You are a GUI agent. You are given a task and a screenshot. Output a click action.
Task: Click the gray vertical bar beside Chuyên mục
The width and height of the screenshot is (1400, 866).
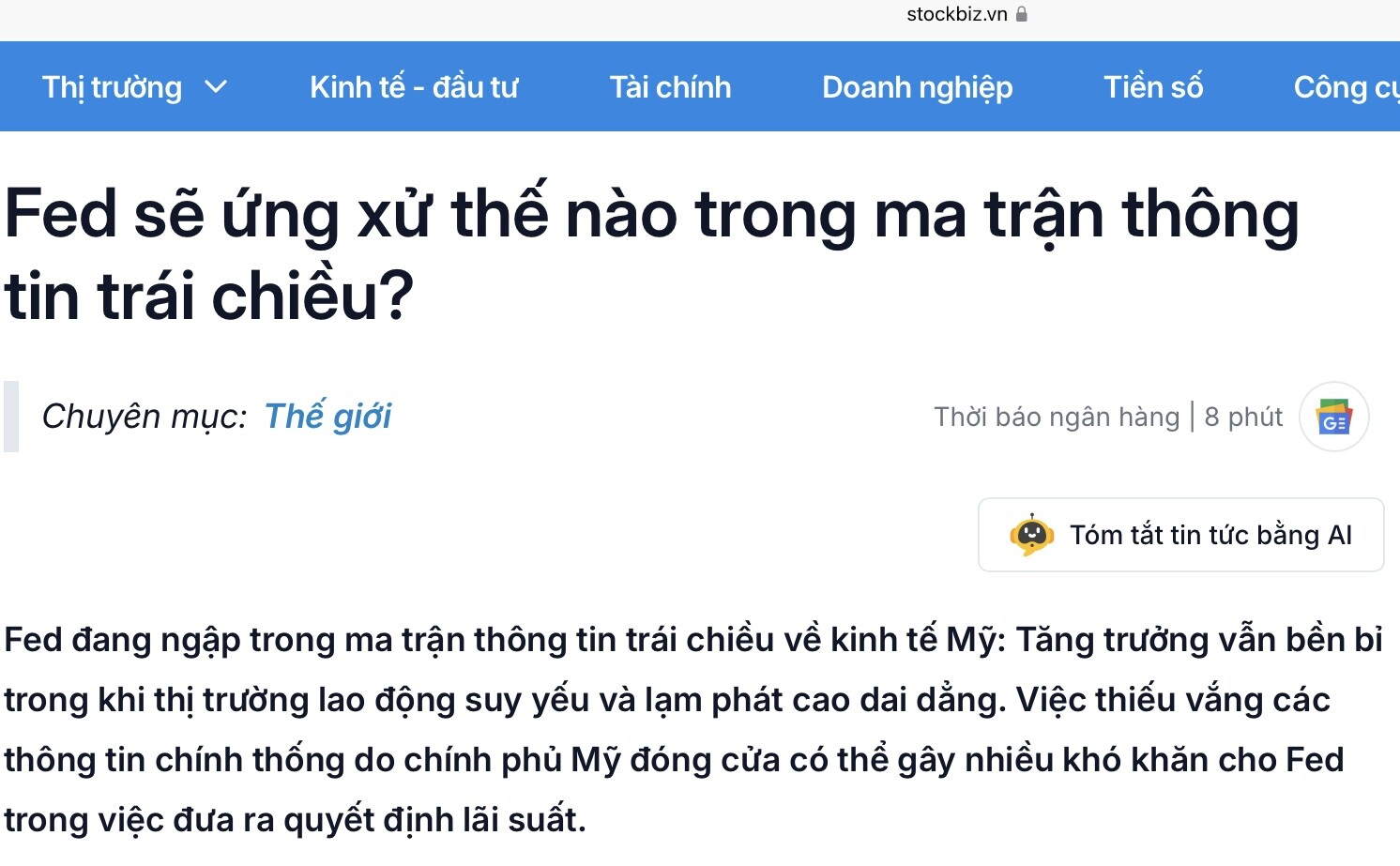coord(11,416)
